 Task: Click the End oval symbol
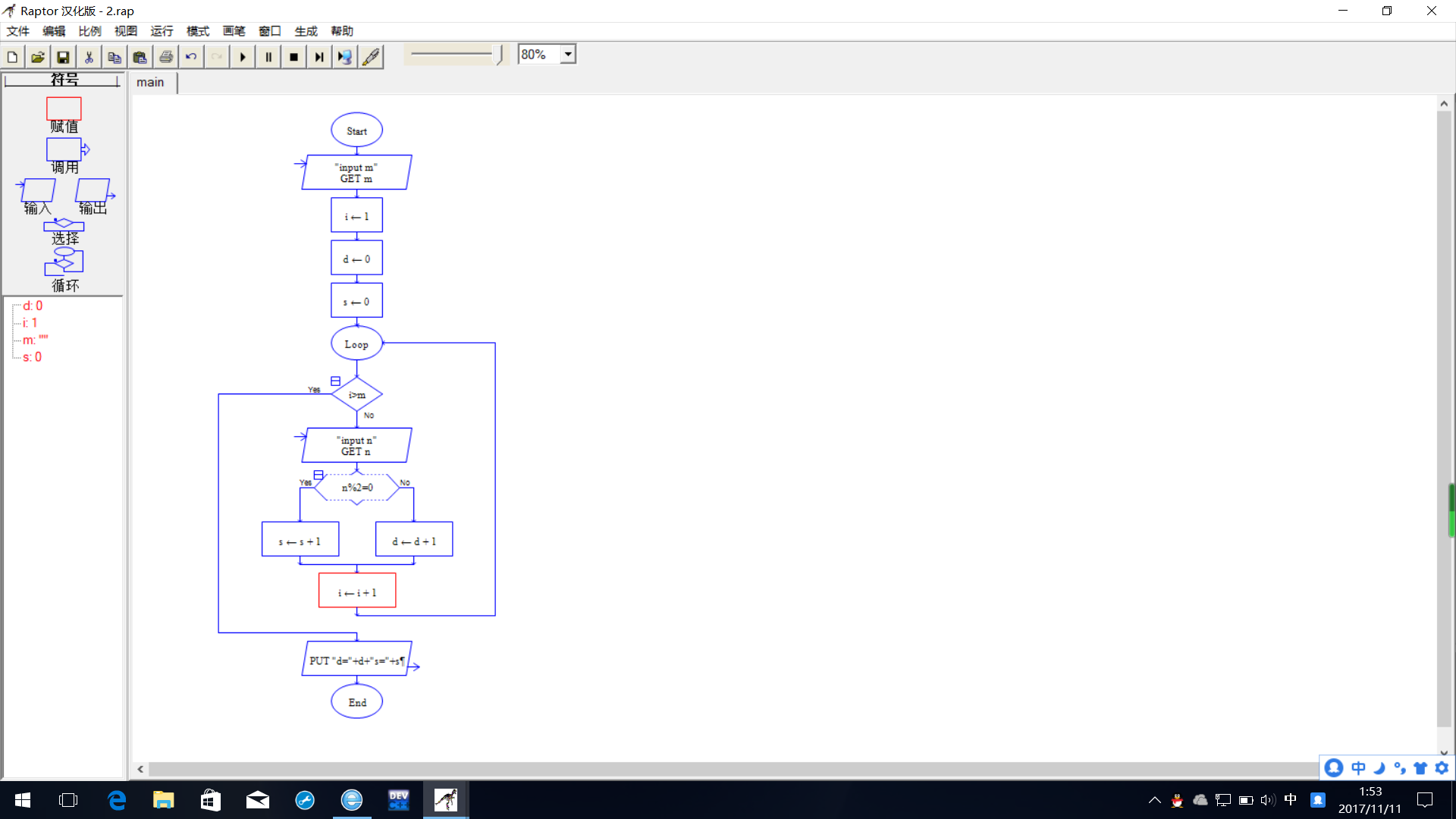356,701
